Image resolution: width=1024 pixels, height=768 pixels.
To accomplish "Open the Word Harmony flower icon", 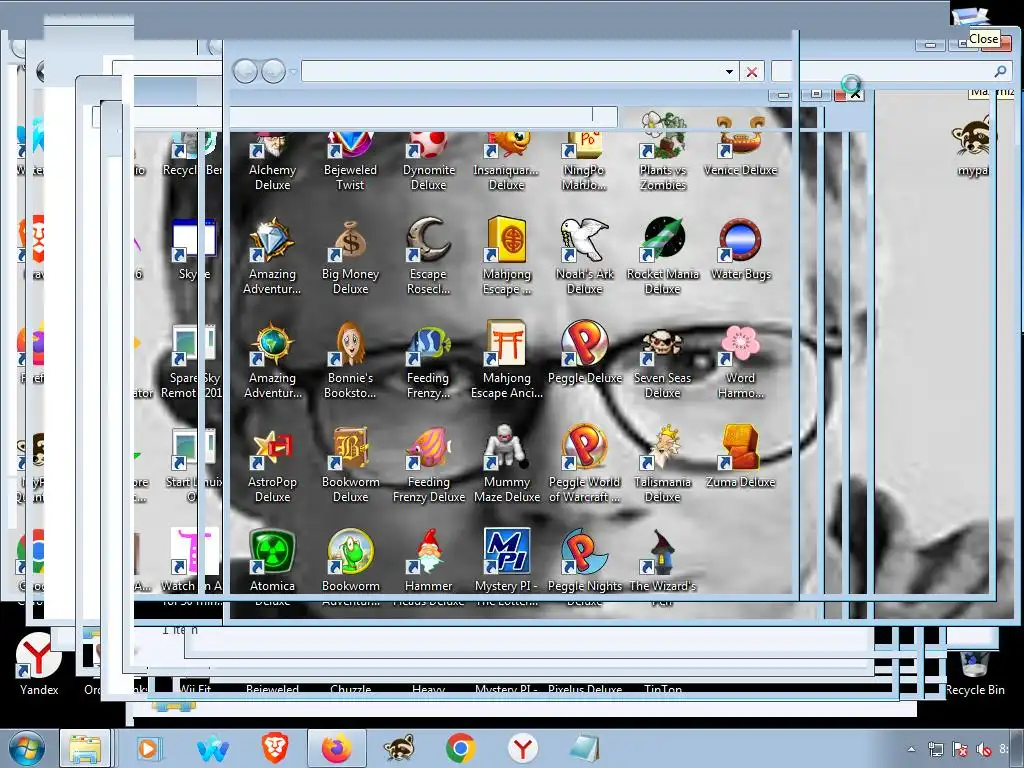I will coord(741,344).
